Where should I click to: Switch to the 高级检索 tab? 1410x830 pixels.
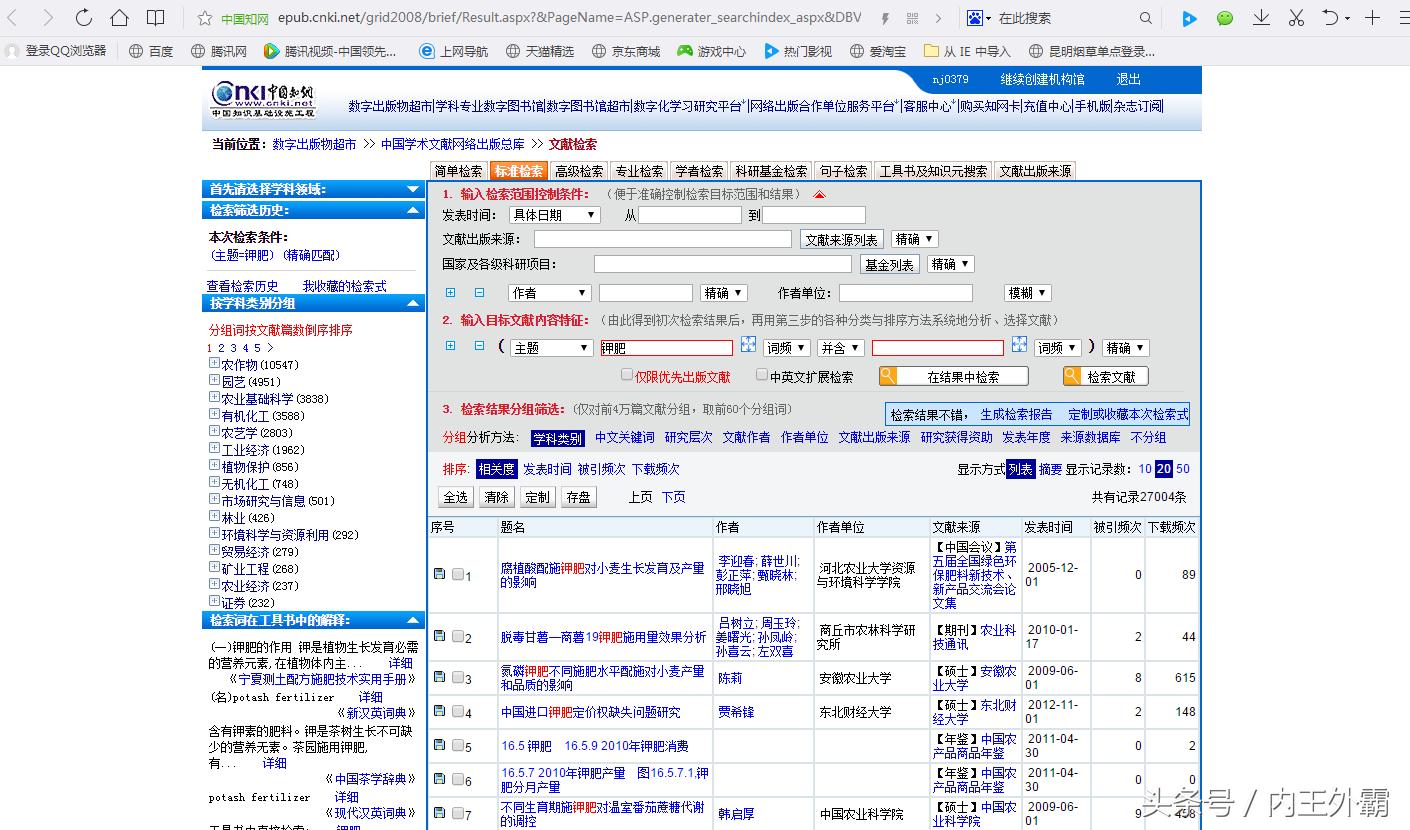(578, 170)
